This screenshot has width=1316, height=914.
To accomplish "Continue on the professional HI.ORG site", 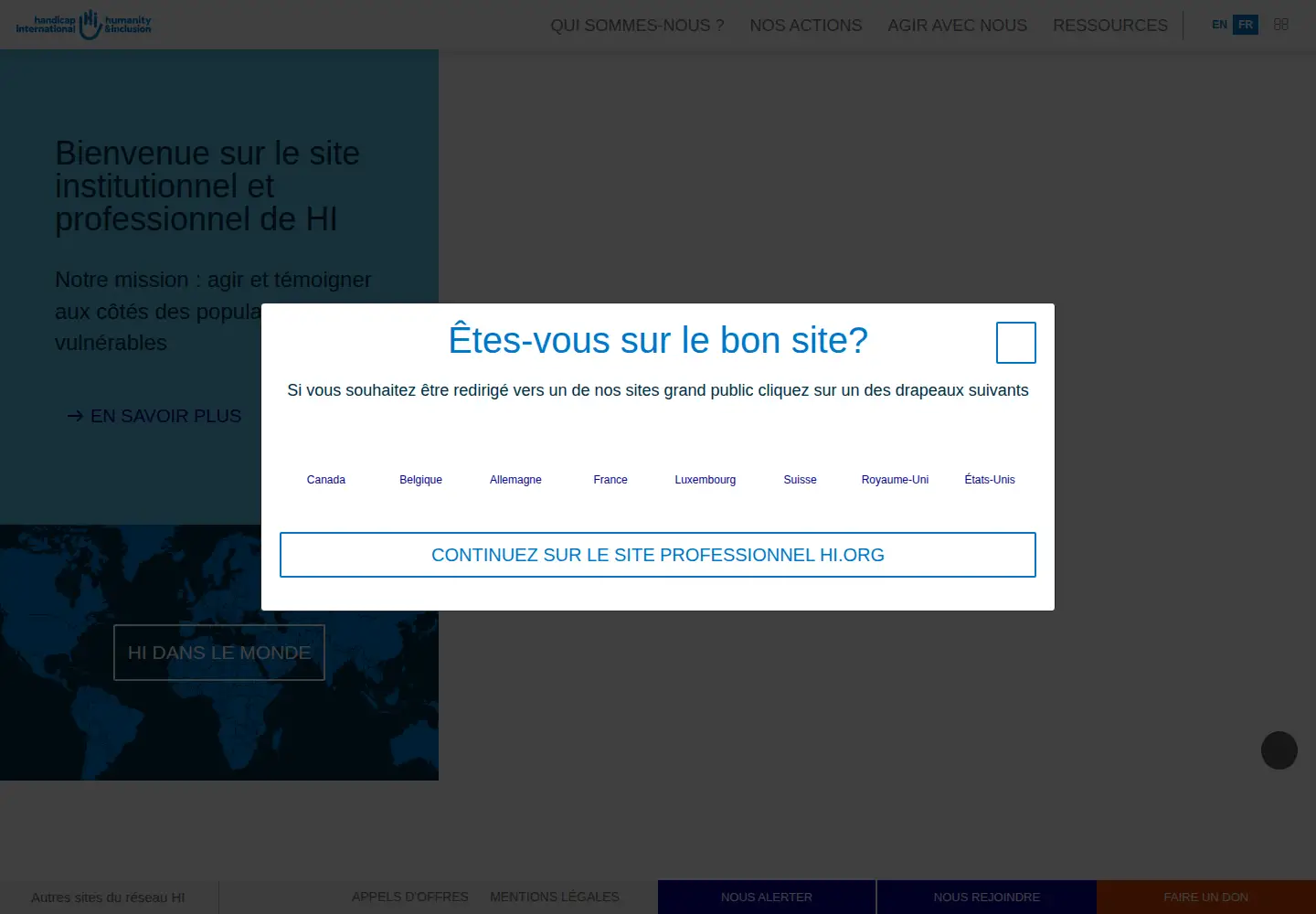I will [x=658, y=555].
